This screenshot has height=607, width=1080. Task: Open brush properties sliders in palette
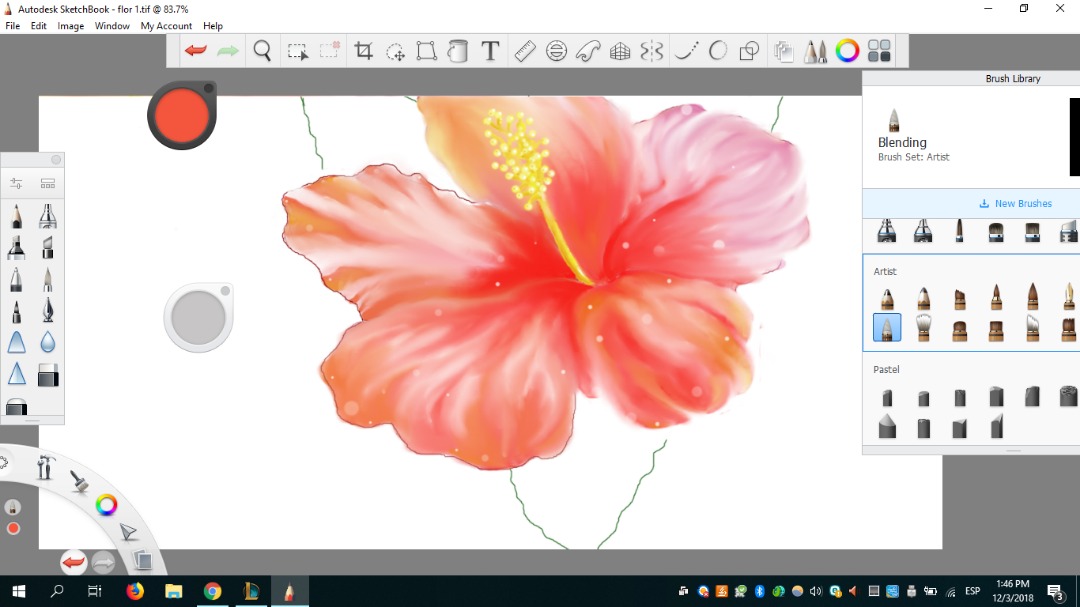click(x=16, y=184)
